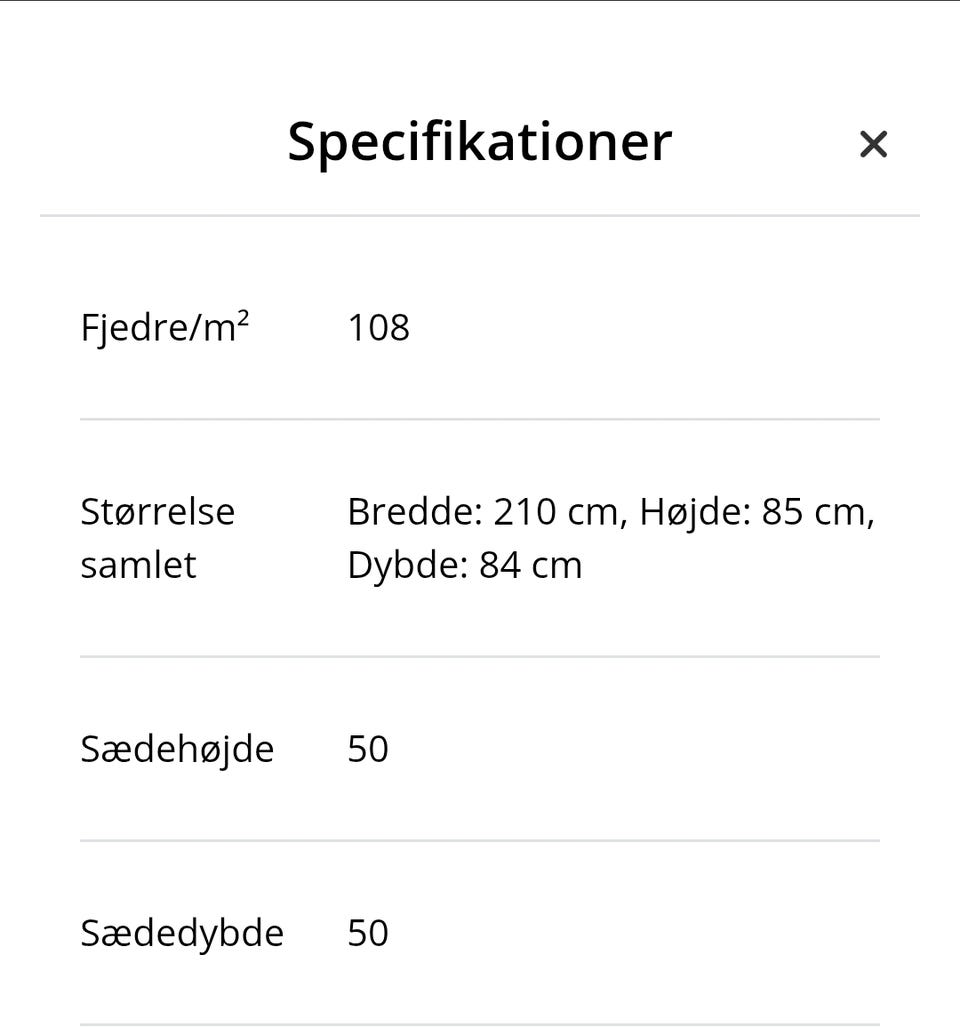Viewport: 960px width, 1027px height.
Task: Click the Fjedre/m² specification row
Action: tap(480, 327)
